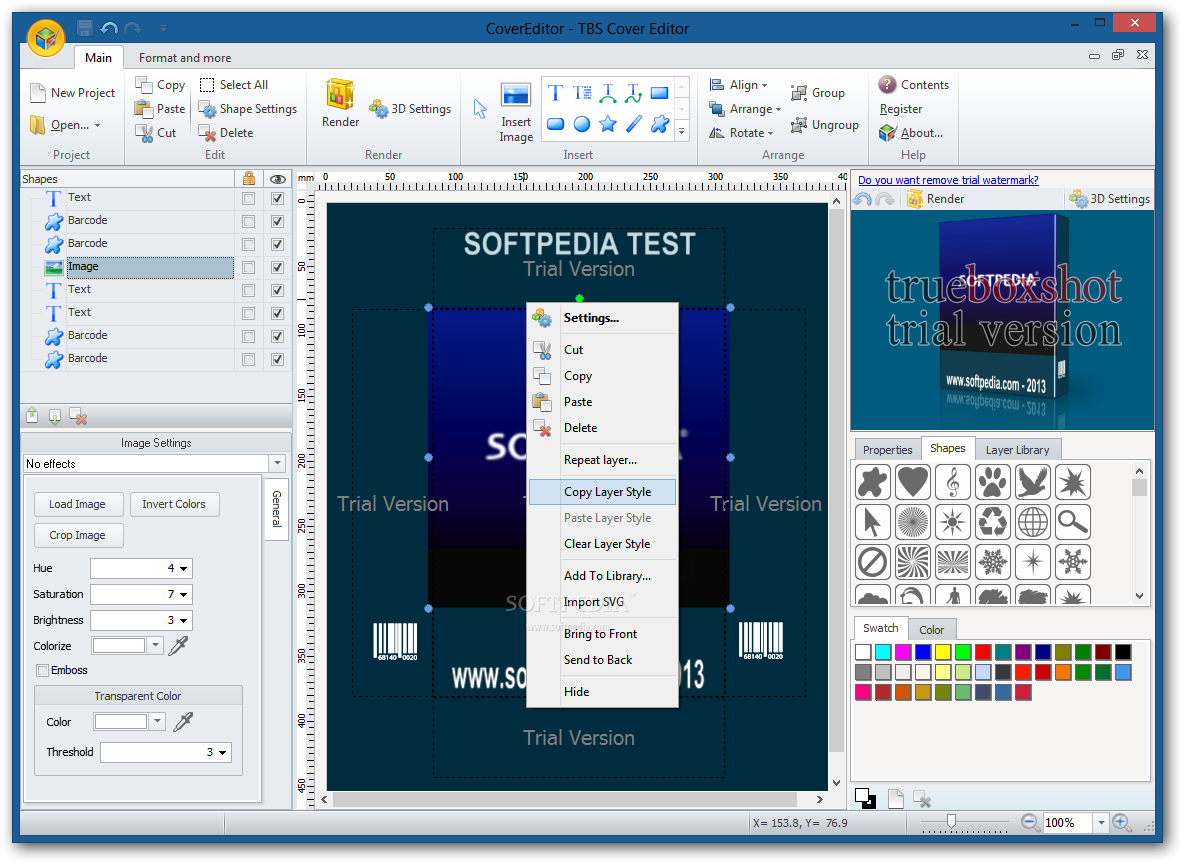Image resolution: width=1183 pixels, height=863 pixels.
Task: Click Select All in Edit group
Action: tap(235, 84)
